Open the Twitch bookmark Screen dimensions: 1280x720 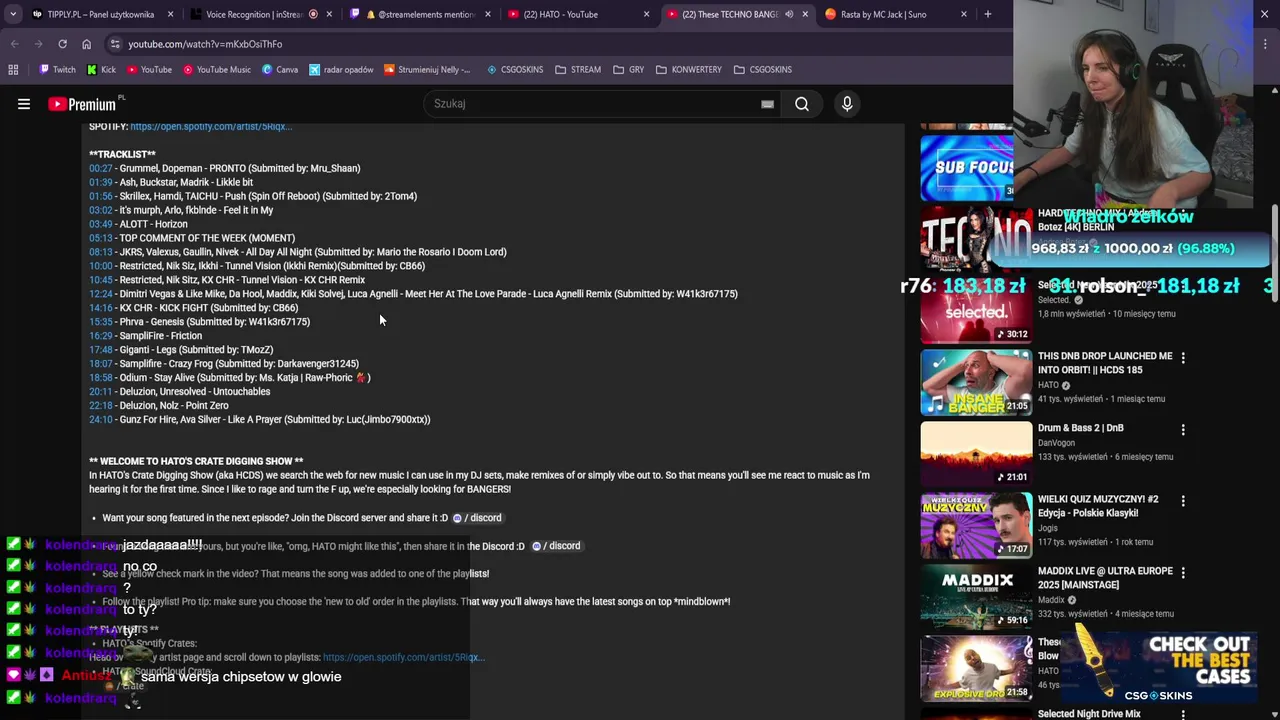tap(57, 70)
